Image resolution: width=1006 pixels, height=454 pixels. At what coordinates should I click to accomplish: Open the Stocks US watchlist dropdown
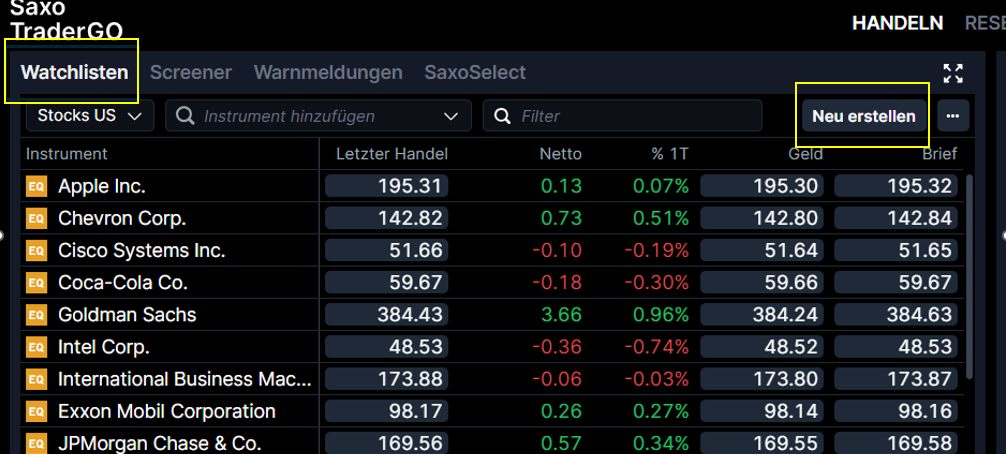point(89,116)
